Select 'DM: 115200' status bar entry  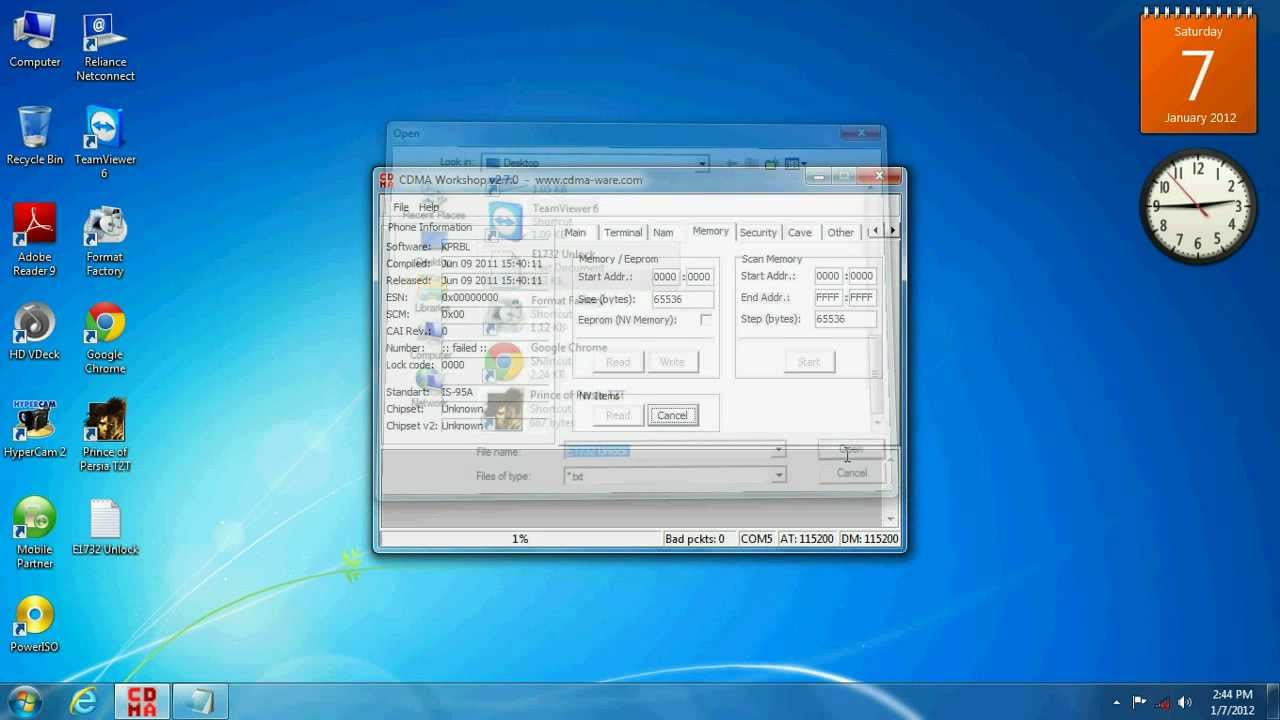click(x=869, y=539)
